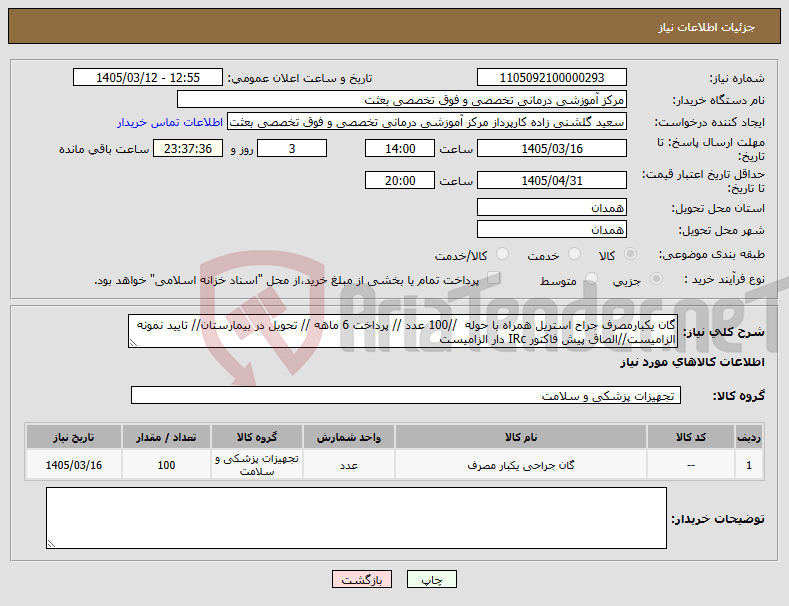This screenshot has width=789, height=606.
Task: Click the group cell تجهیزات پزشکی و سلامت in table
Action: click(257, 465)
